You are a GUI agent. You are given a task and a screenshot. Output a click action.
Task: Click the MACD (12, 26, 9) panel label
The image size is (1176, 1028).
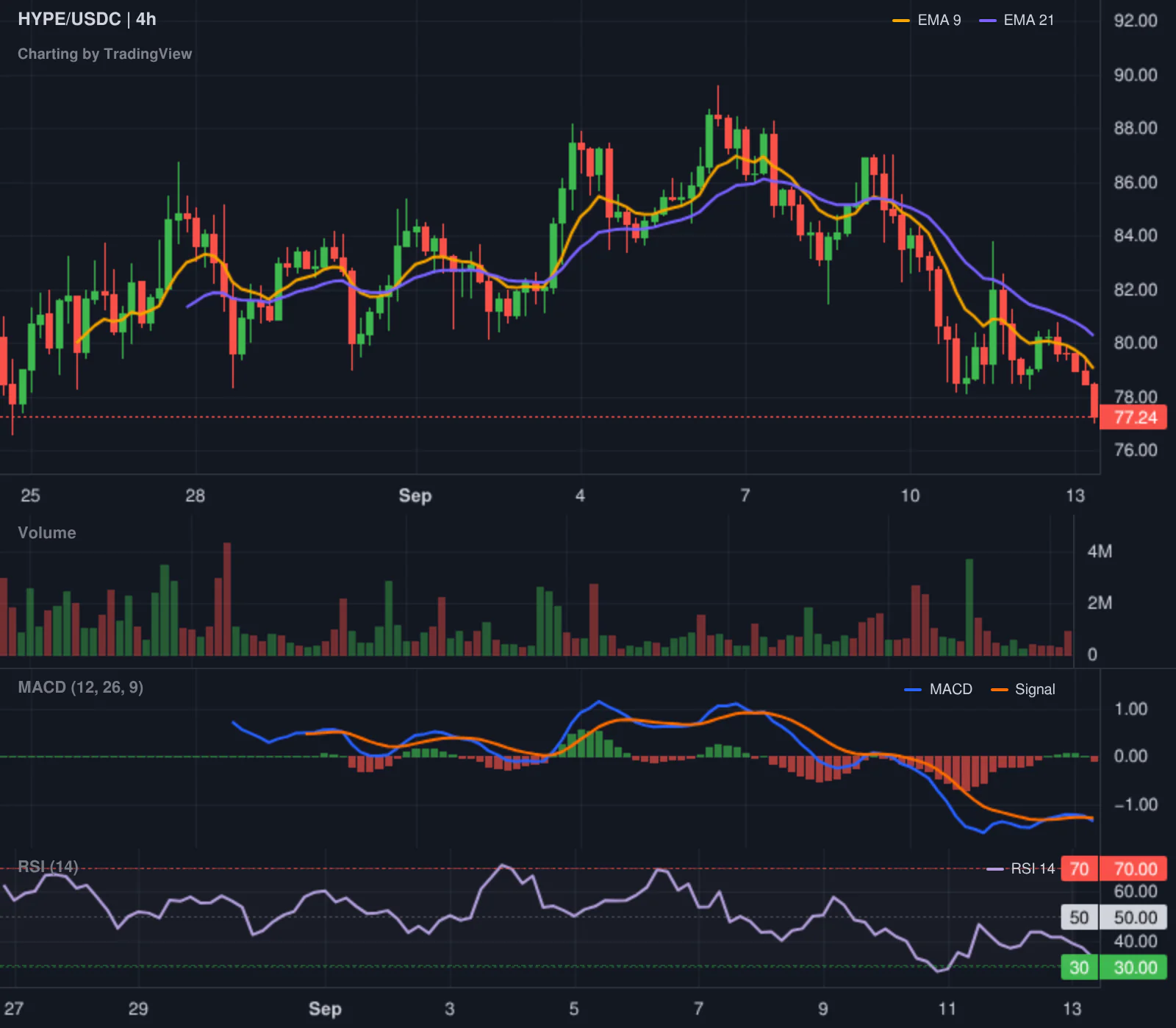point(81,688)
